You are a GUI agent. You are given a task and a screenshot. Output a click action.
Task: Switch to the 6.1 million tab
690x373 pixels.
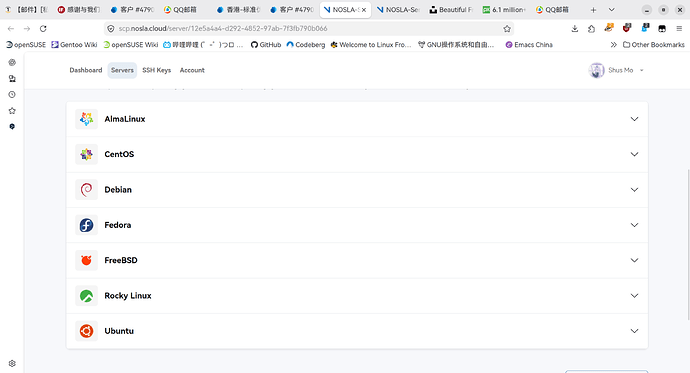[x=505, y=10]
